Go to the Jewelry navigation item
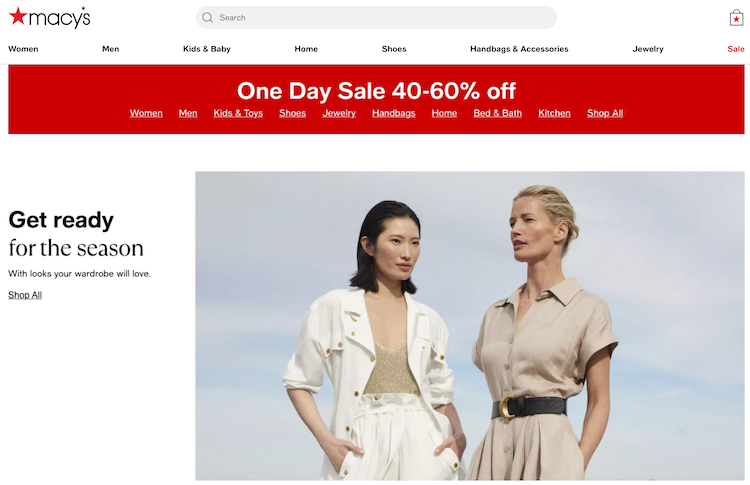The height and width of the screenshot is (485, 750). pyautogui.click(x=648, y=49)
